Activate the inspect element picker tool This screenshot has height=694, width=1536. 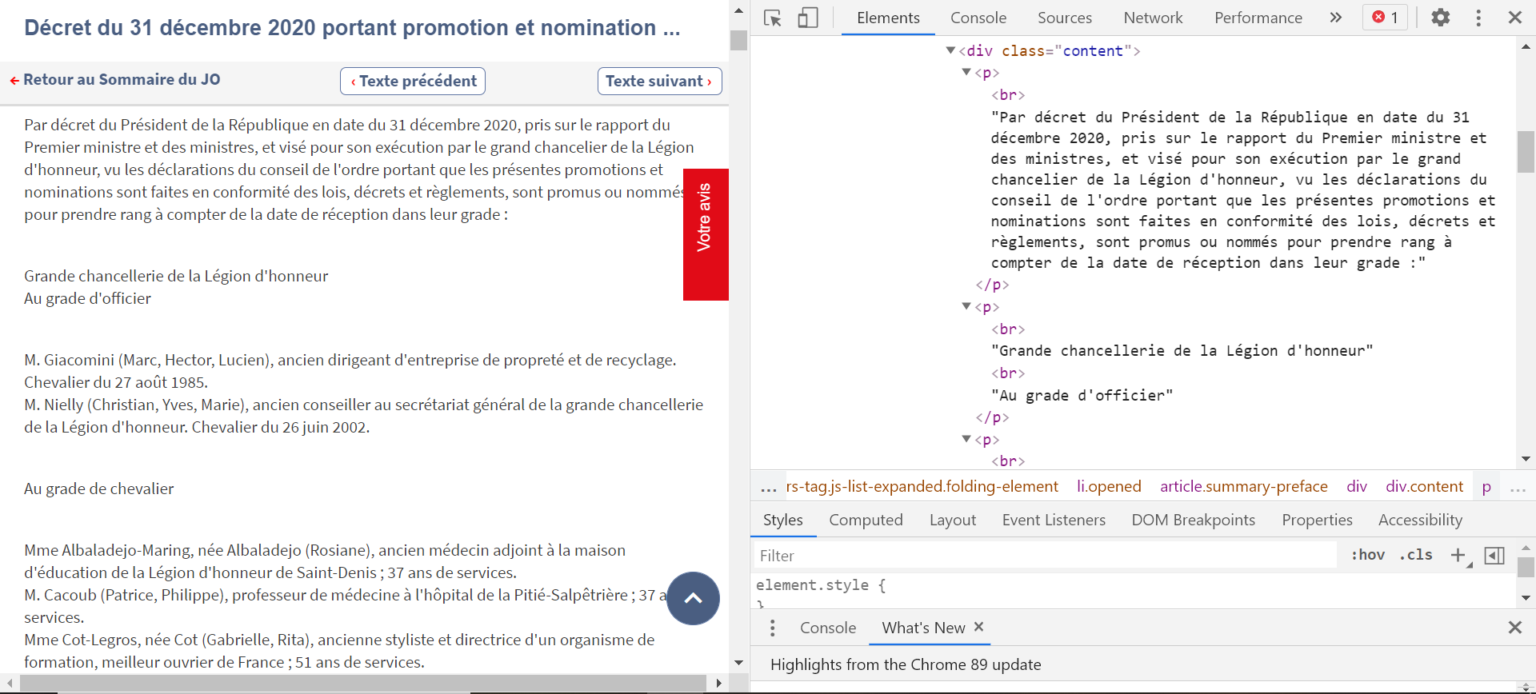coord(772,18)
